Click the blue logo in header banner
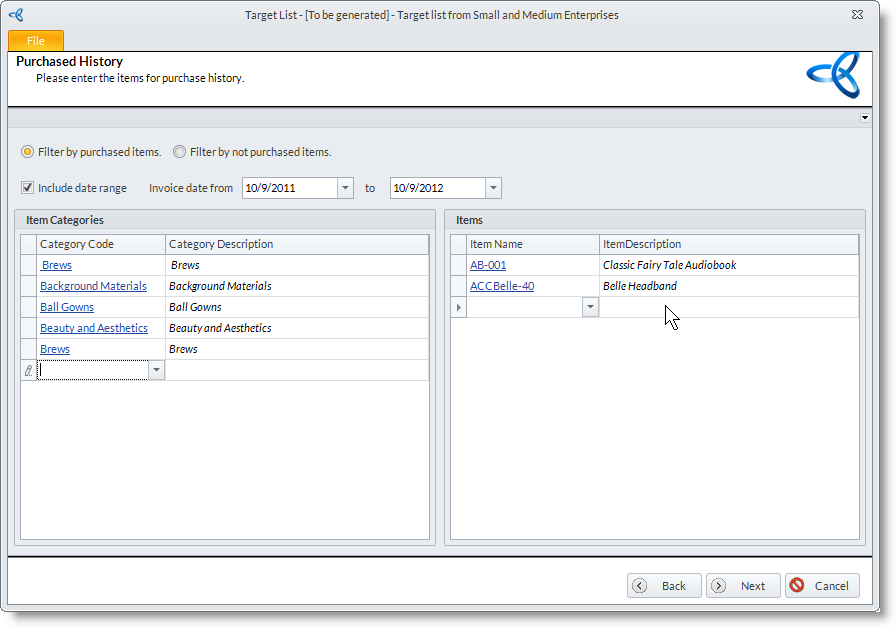 click(833, 76)
